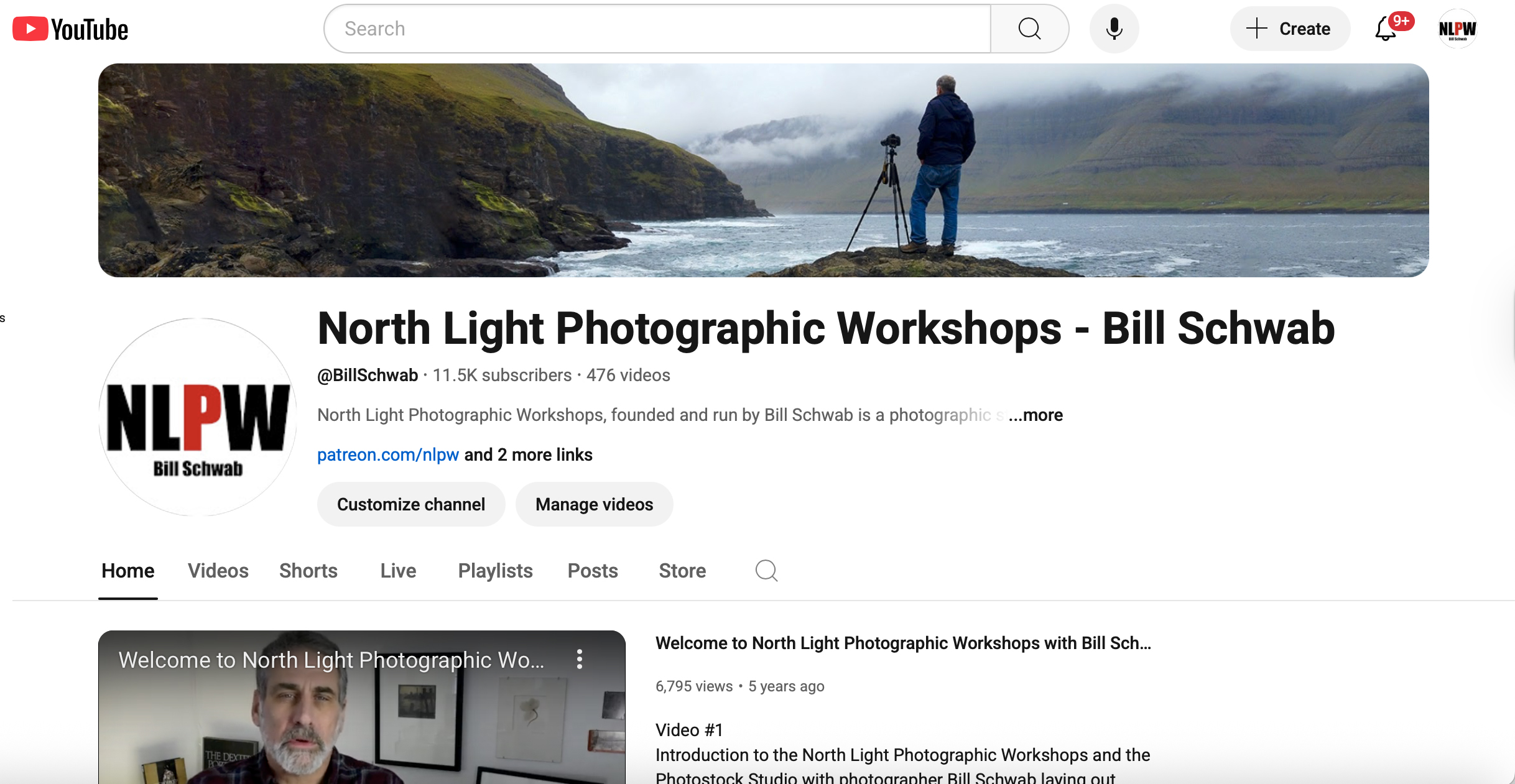Screen dimensions: 1515x784
Task: Click the search magnifier button
Action: [1029, 29]
